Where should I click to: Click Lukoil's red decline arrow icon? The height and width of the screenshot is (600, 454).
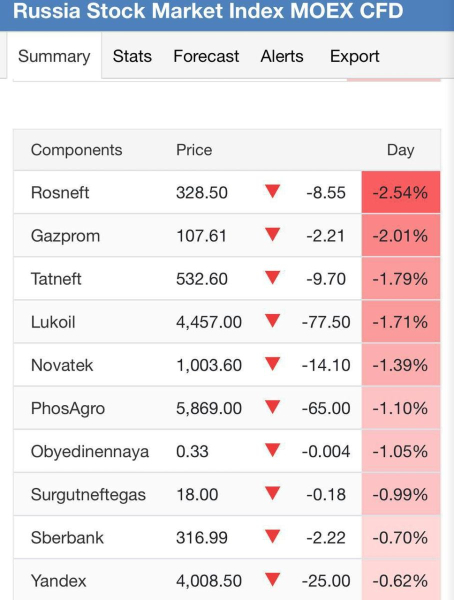[272, 321]
